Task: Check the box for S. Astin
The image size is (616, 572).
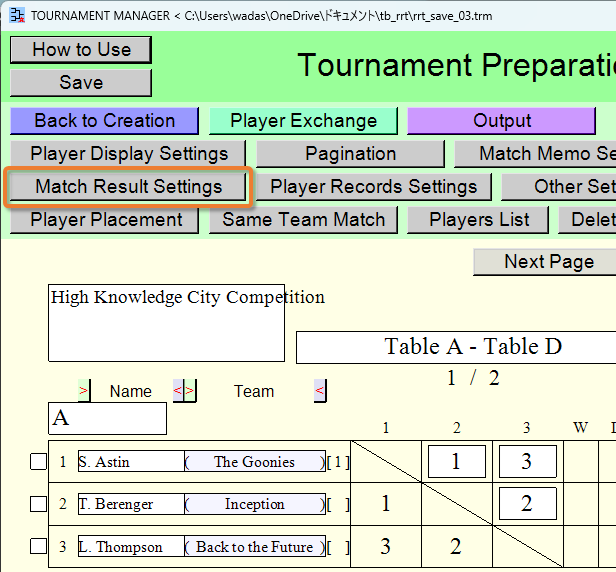Action: 38,462
